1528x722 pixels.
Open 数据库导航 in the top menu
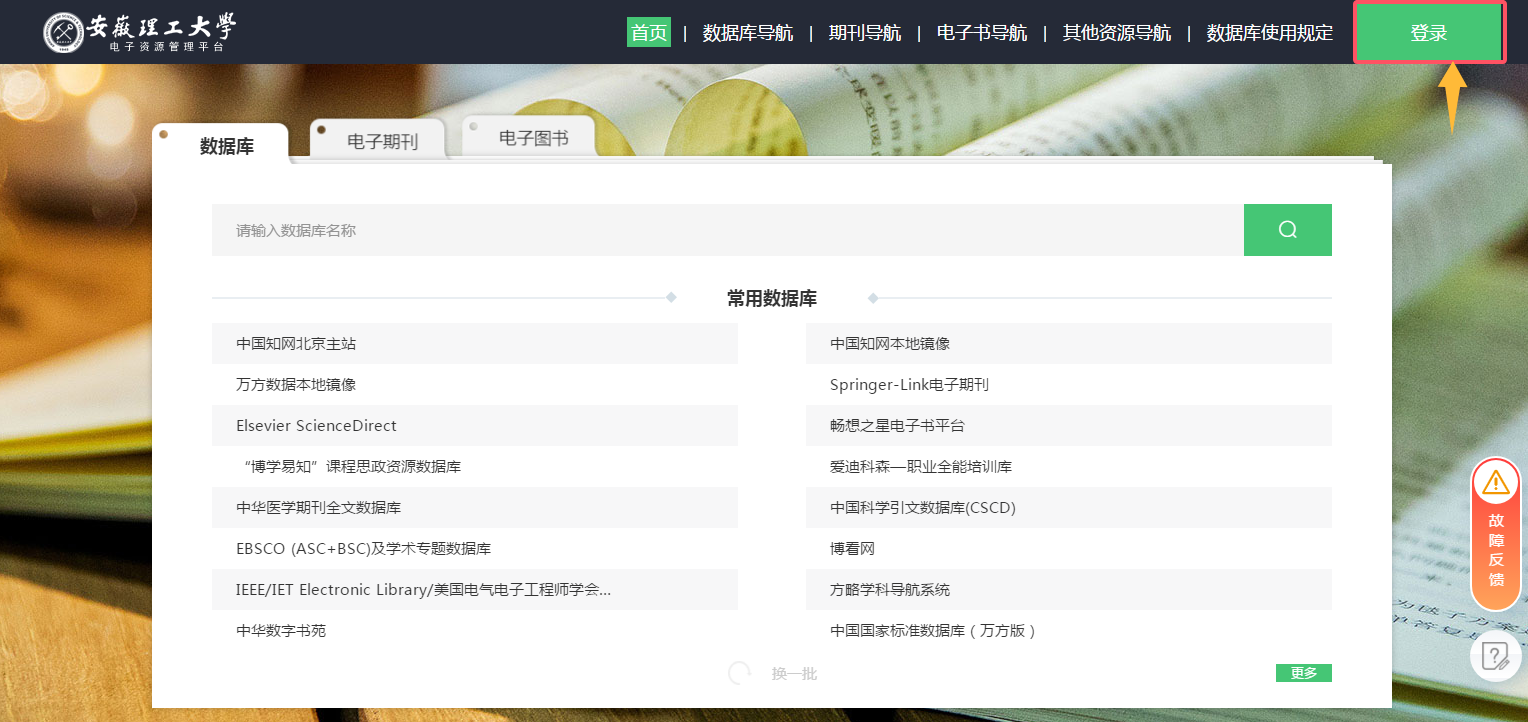[x=747, y=33]
